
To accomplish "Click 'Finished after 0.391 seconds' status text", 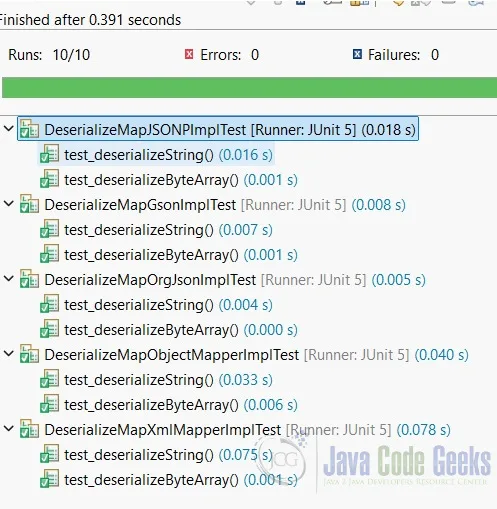I will (x=90, y=20).
